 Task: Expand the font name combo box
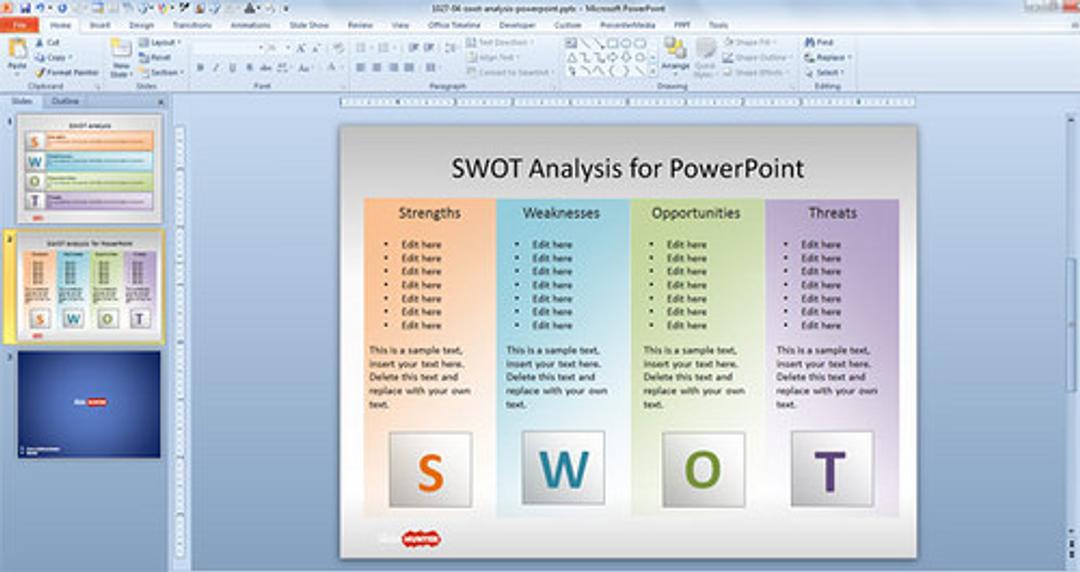260,48
